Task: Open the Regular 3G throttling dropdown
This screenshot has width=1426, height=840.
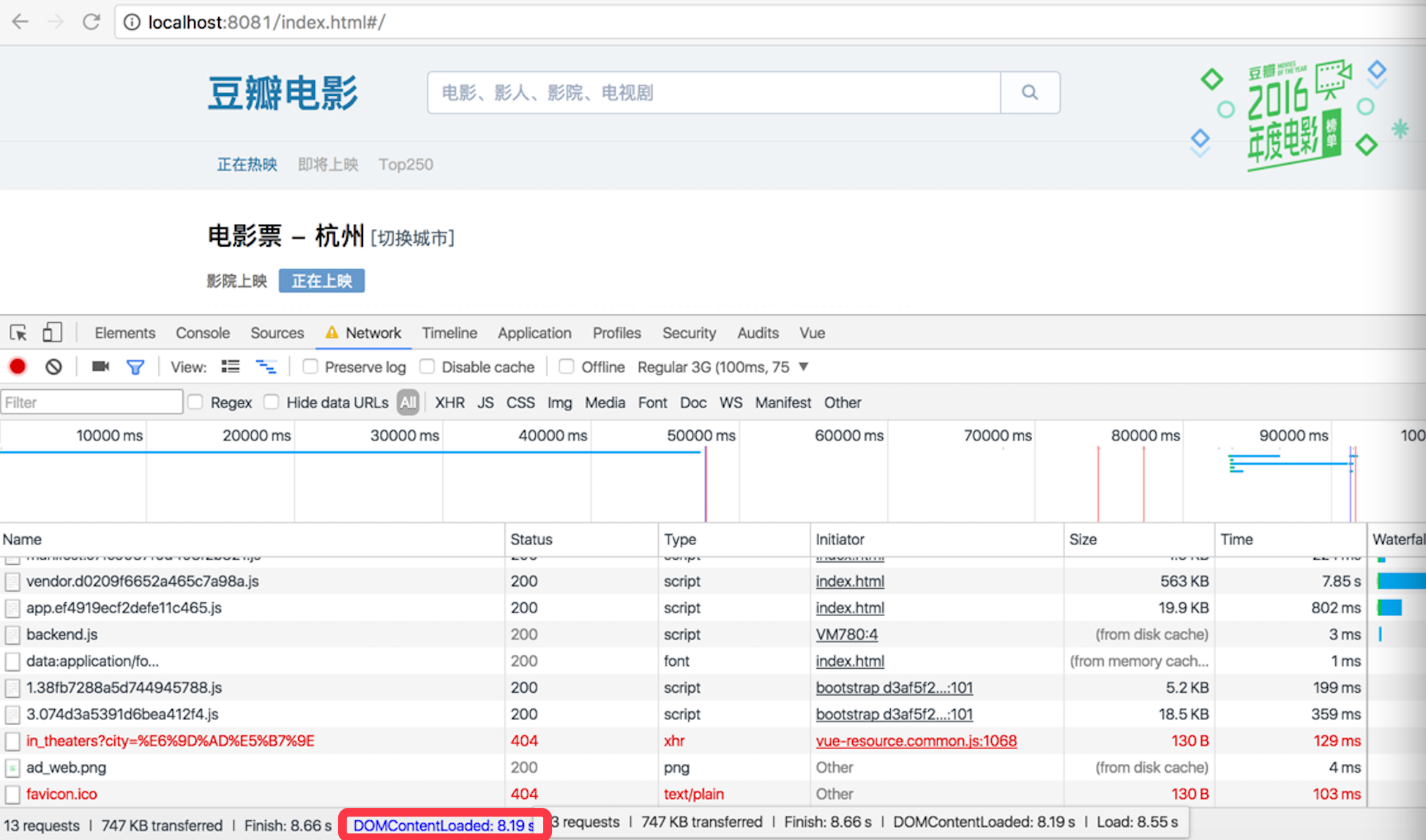Action: [723, 367]
